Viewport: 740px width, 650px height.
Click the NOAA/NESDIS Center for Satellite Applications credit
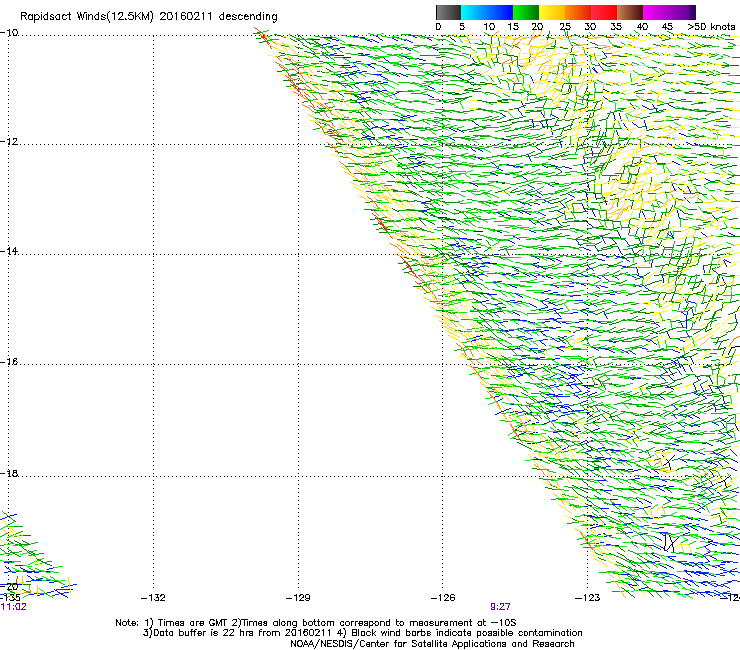pyautogui.click(x=432, y=644)
